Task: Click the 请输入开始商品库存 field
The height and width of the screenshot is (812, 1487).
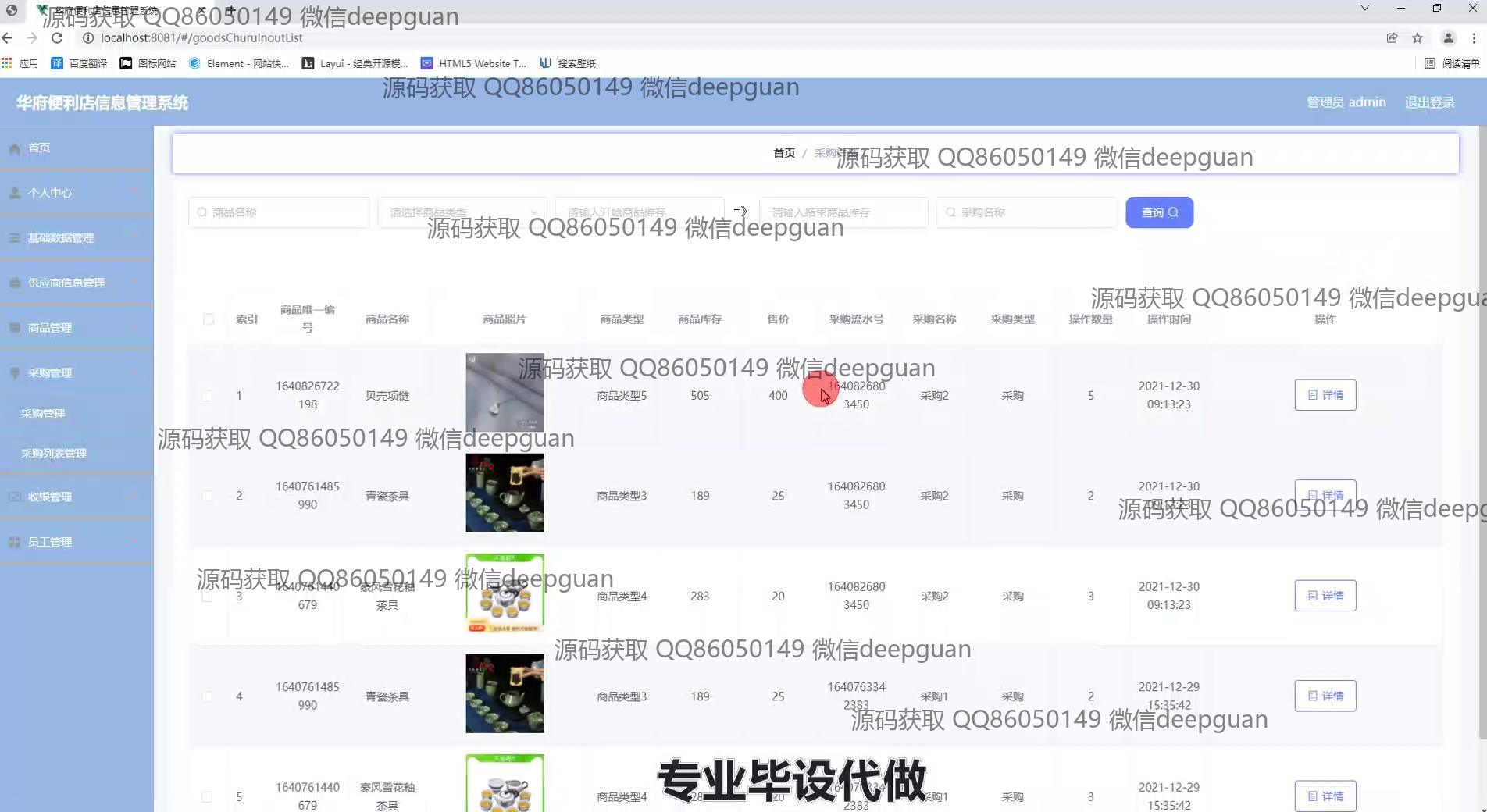Action: [x=640, y=212]
